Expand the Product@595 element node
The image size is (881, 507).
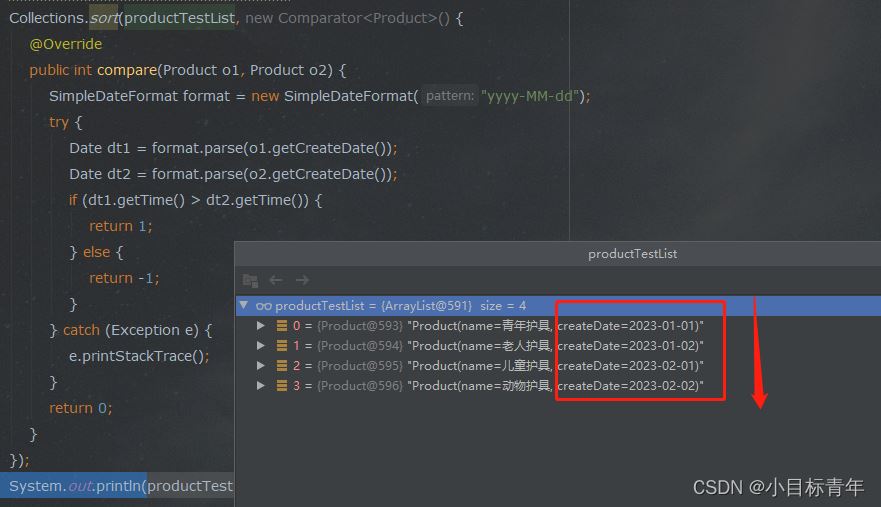(x=262, y=366)
